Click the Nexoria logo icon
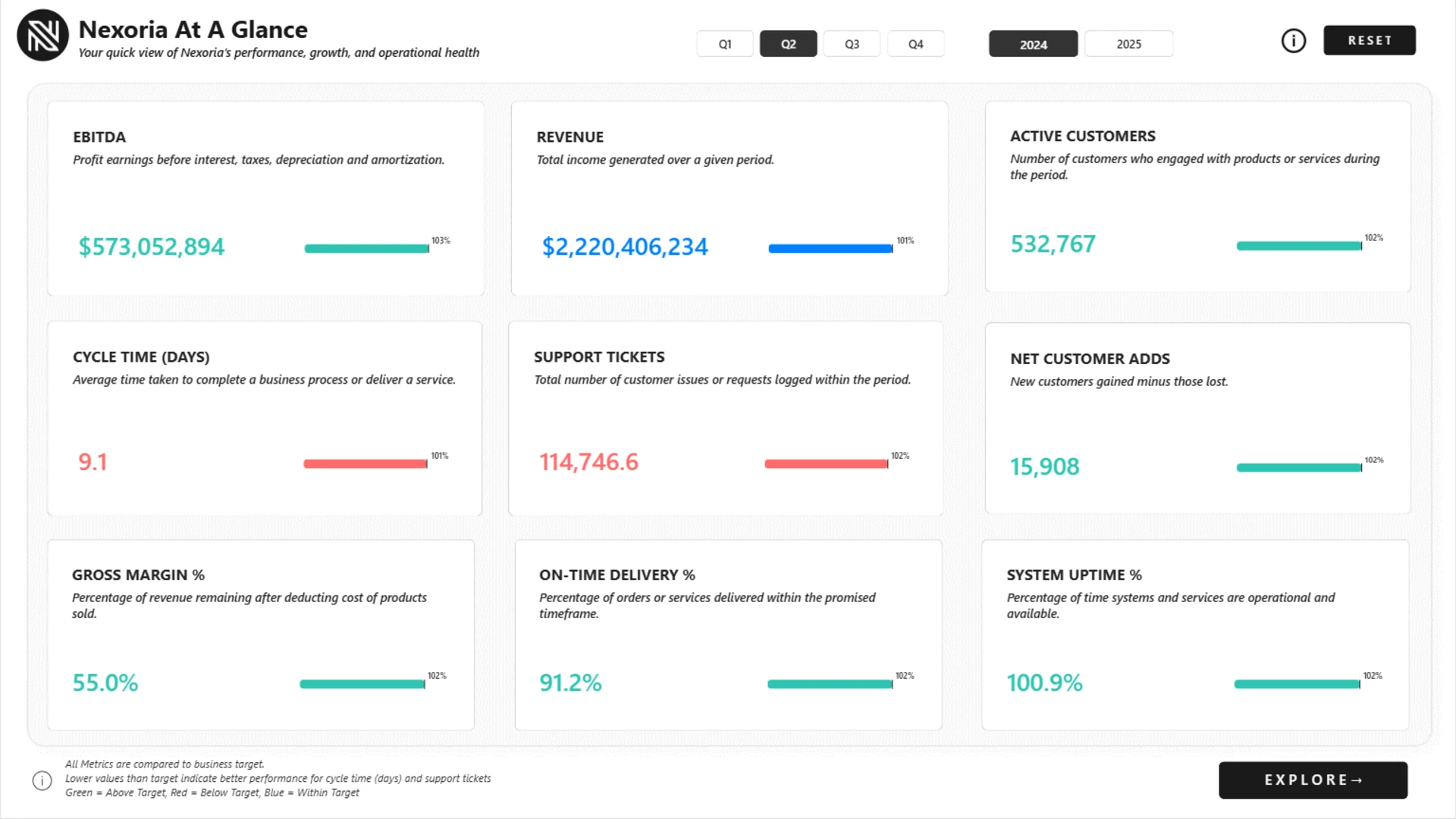This screenshot has height=819, width=1456. 42,35
